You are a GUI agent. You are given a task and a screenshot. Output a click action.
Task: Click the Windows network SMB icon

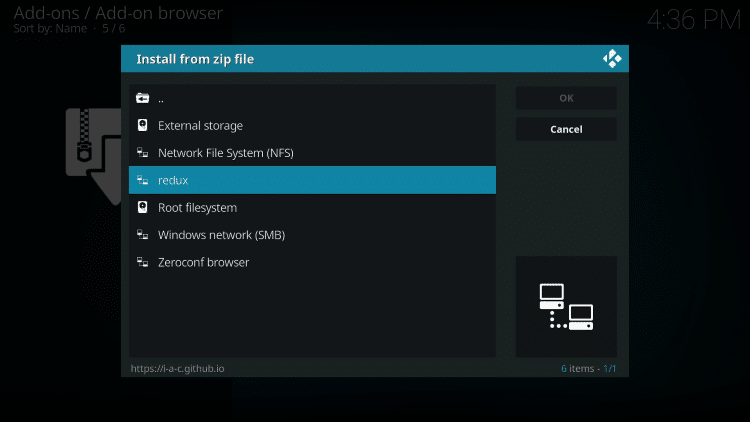tap(142, 235)
